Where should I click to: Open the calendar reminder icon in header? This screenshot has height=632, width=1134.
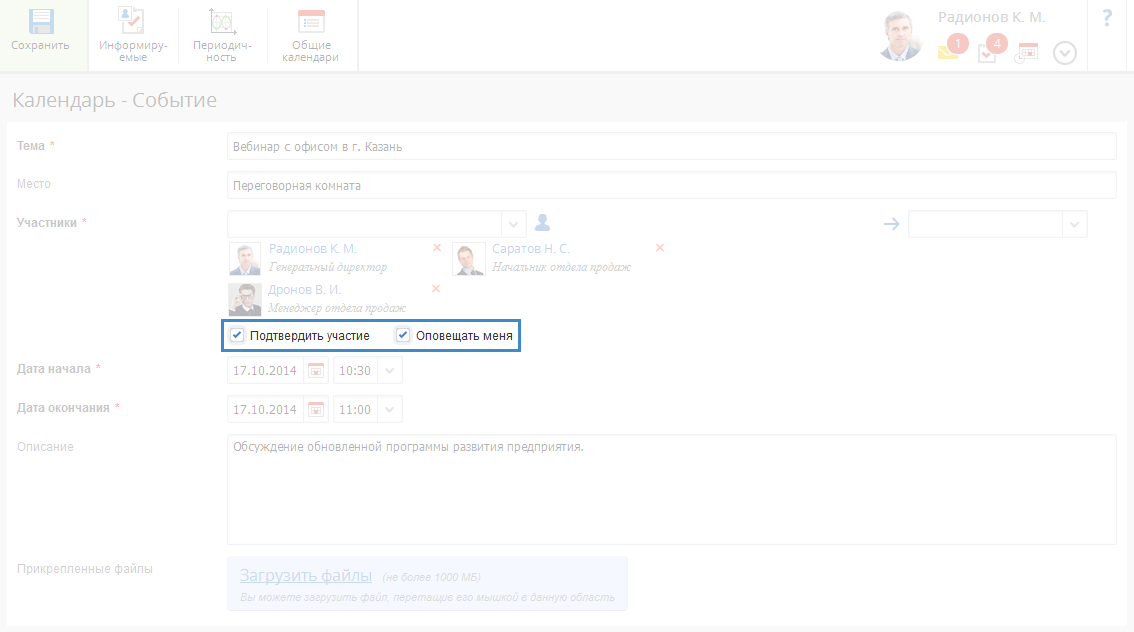[1026, 53]
